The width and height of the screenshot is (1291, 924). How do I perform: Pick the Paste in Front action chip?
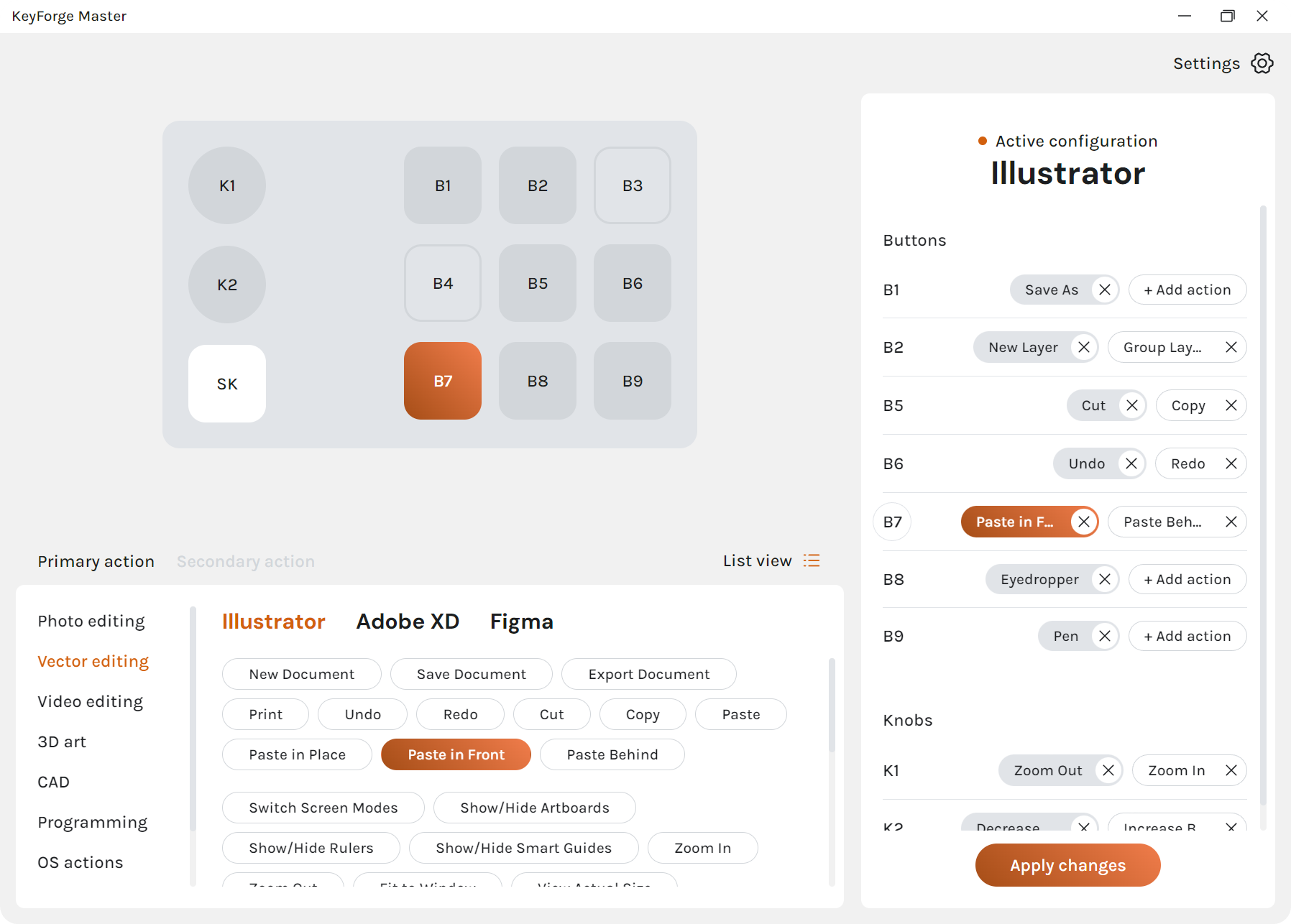click(456, 754)
